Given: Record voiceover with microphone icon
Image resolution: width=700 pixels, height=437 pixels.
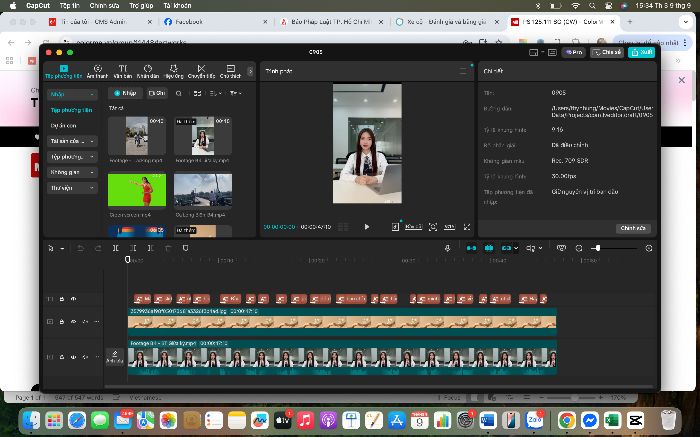Looking at the screenshot, I should coord(447,248).
